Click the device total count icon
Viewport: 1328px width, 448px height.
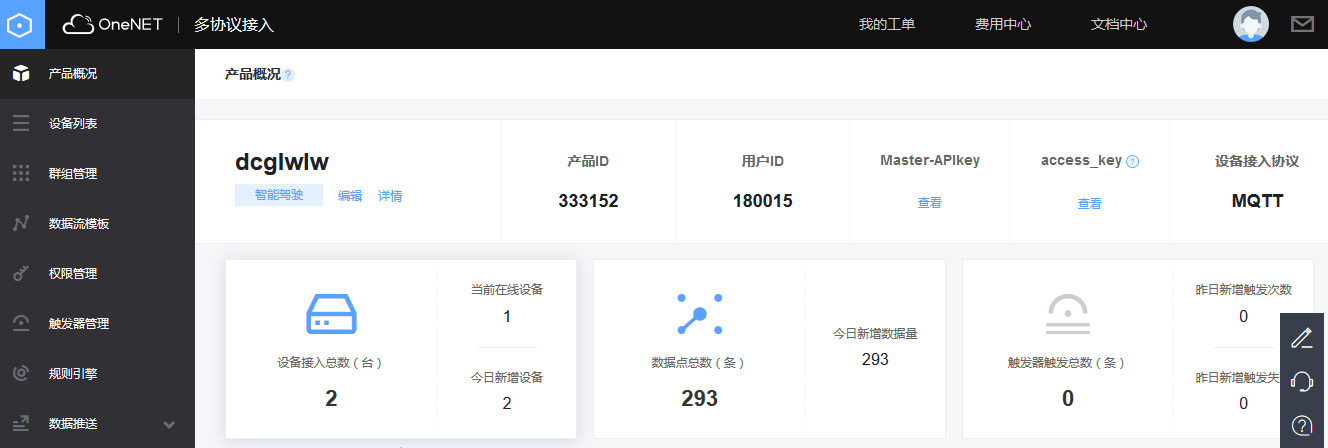(331, 314)
